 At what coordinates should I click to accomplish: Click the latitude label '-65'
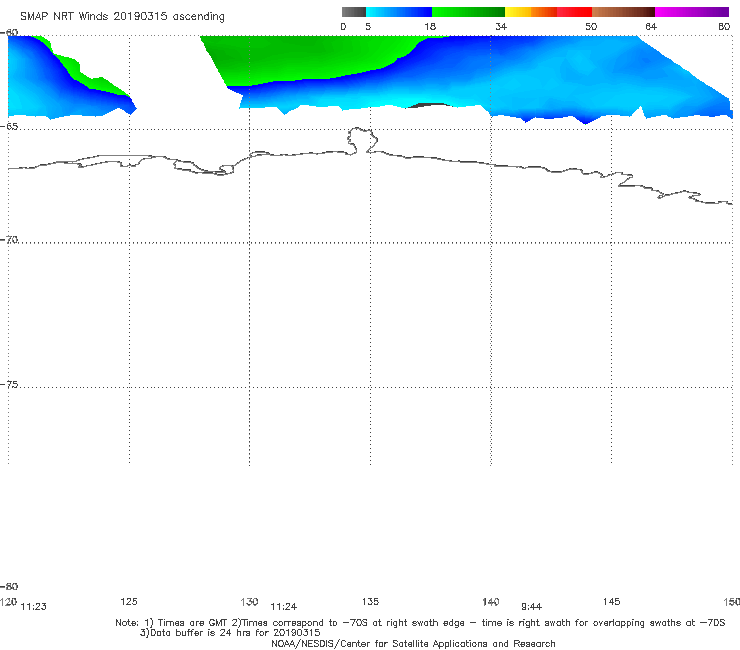pos(9,126)
